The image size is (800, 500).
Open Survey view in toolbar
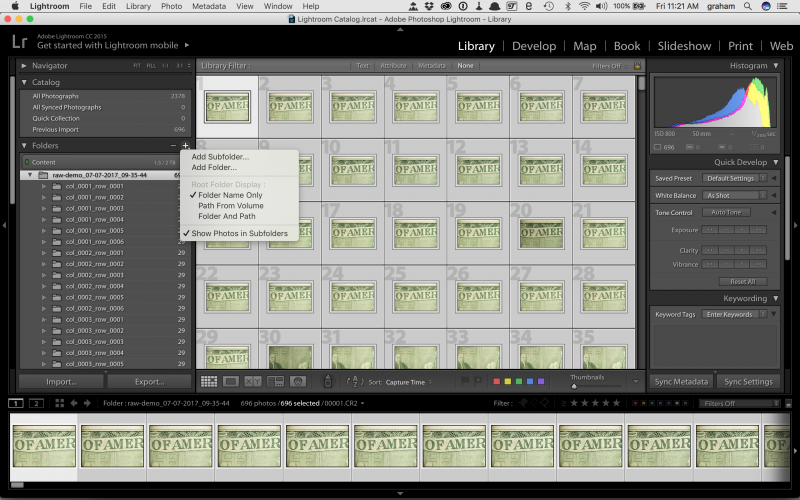point(274,381)
